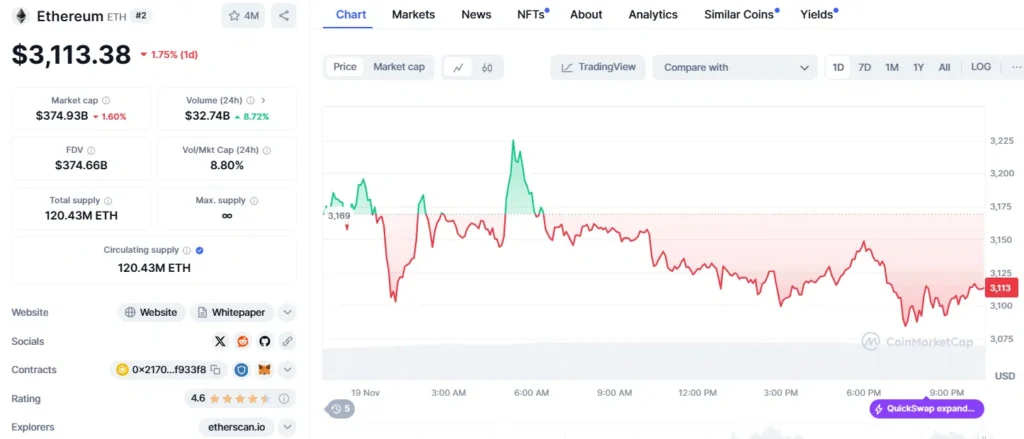
Task: Select the 7D time range
Action: click(x=865, y=67)
